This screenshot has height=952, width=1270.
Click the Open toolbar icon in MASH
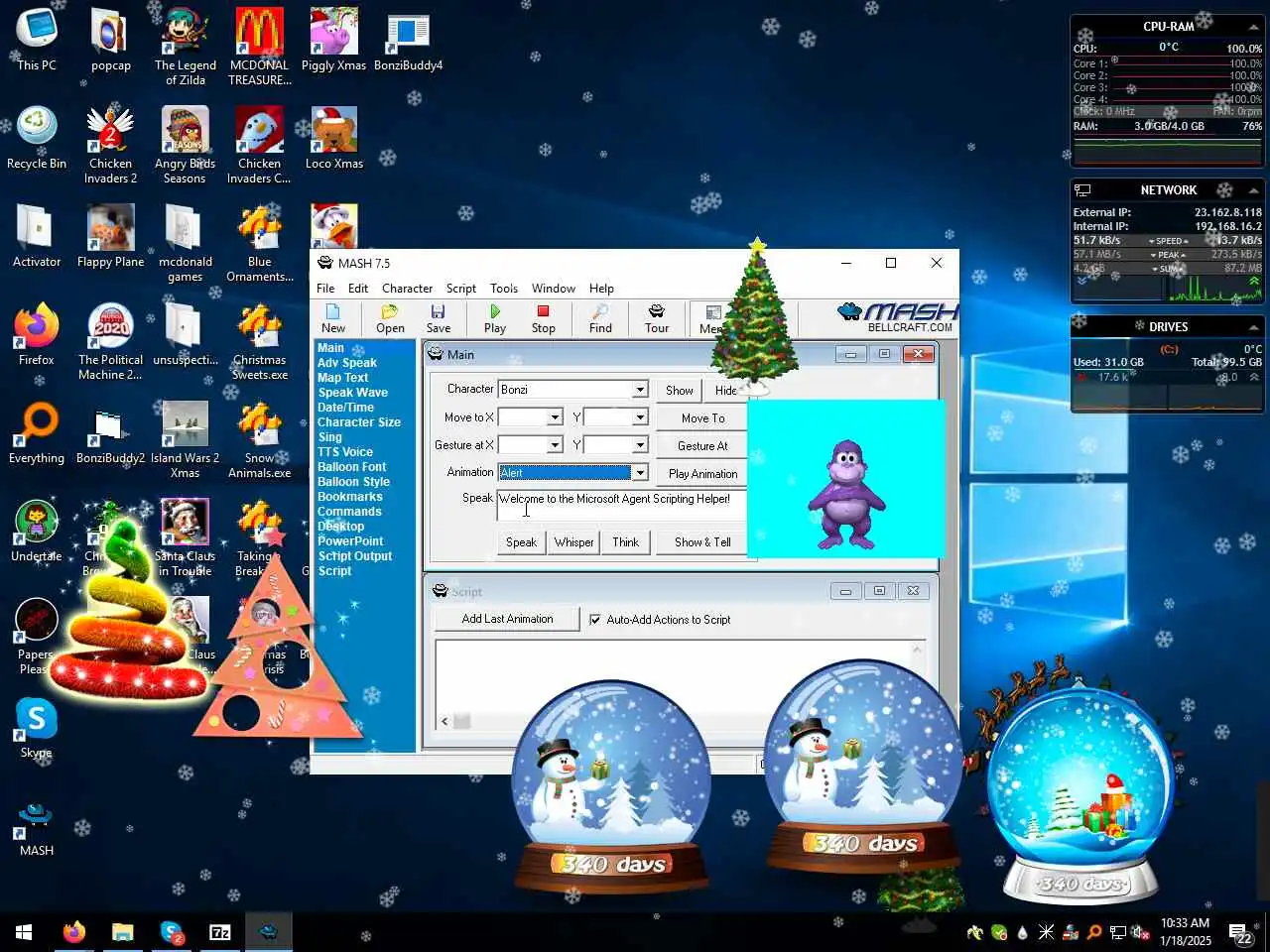390,318
